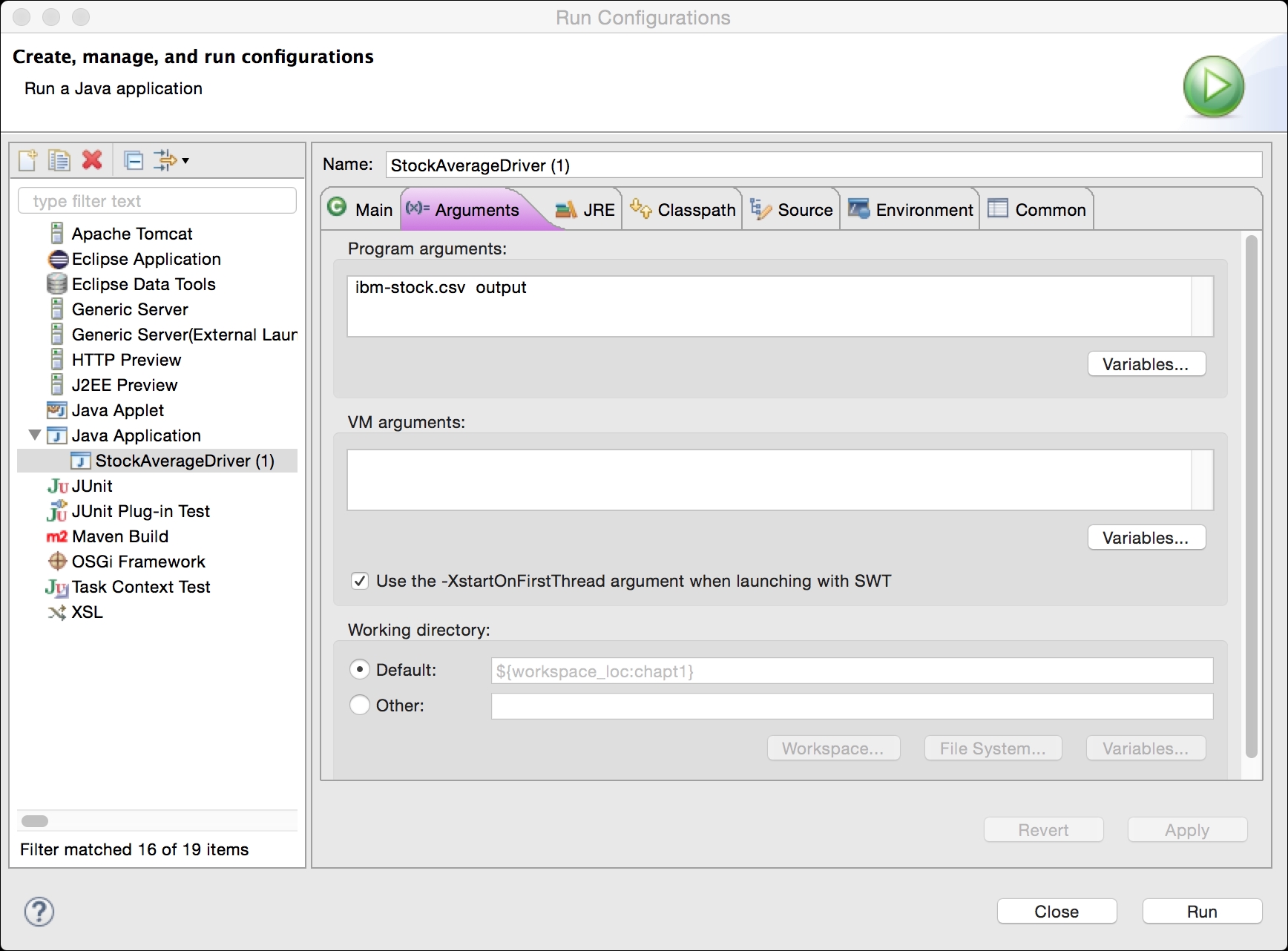Click the configuration Name field
Screen dimensions: 1288x951
tap(824, 165)
